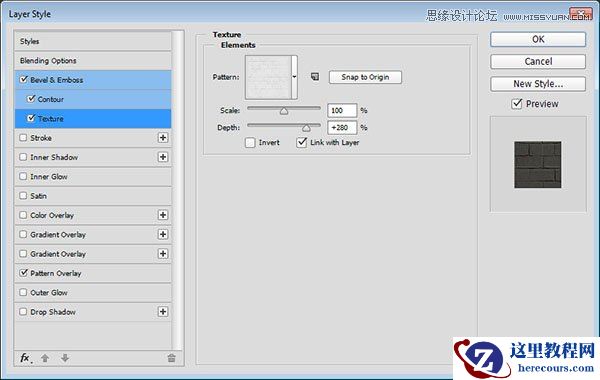Select the Pattern Overlay row label

(56, 273)
